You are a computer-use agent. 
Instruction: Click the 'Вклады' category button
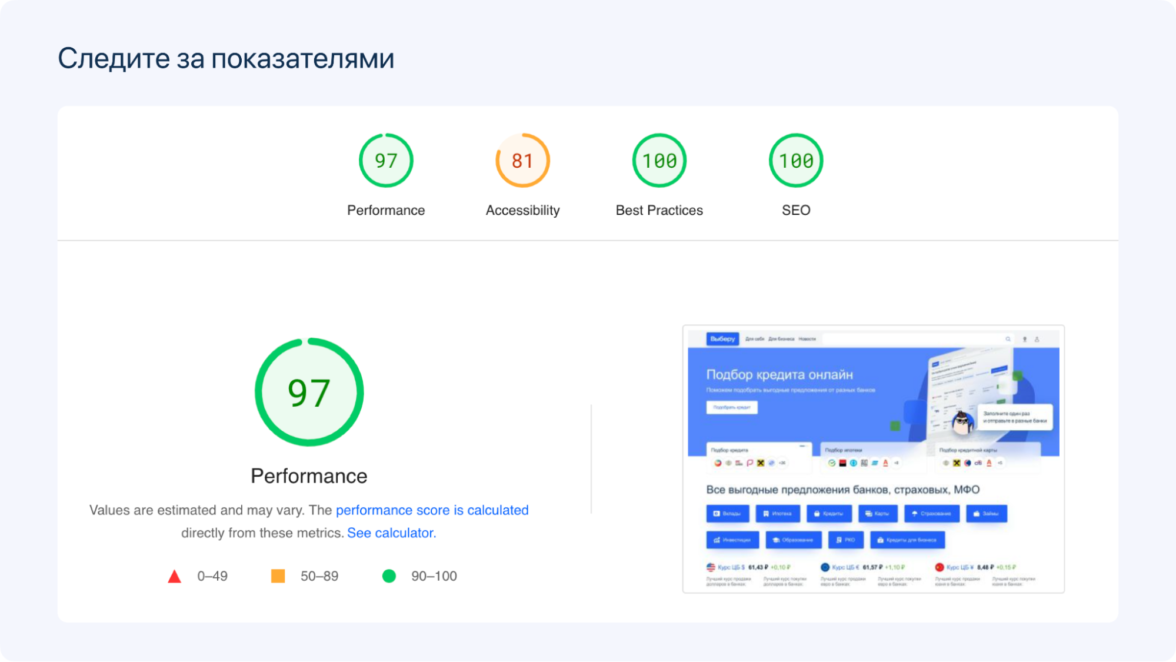click(727, 514)
